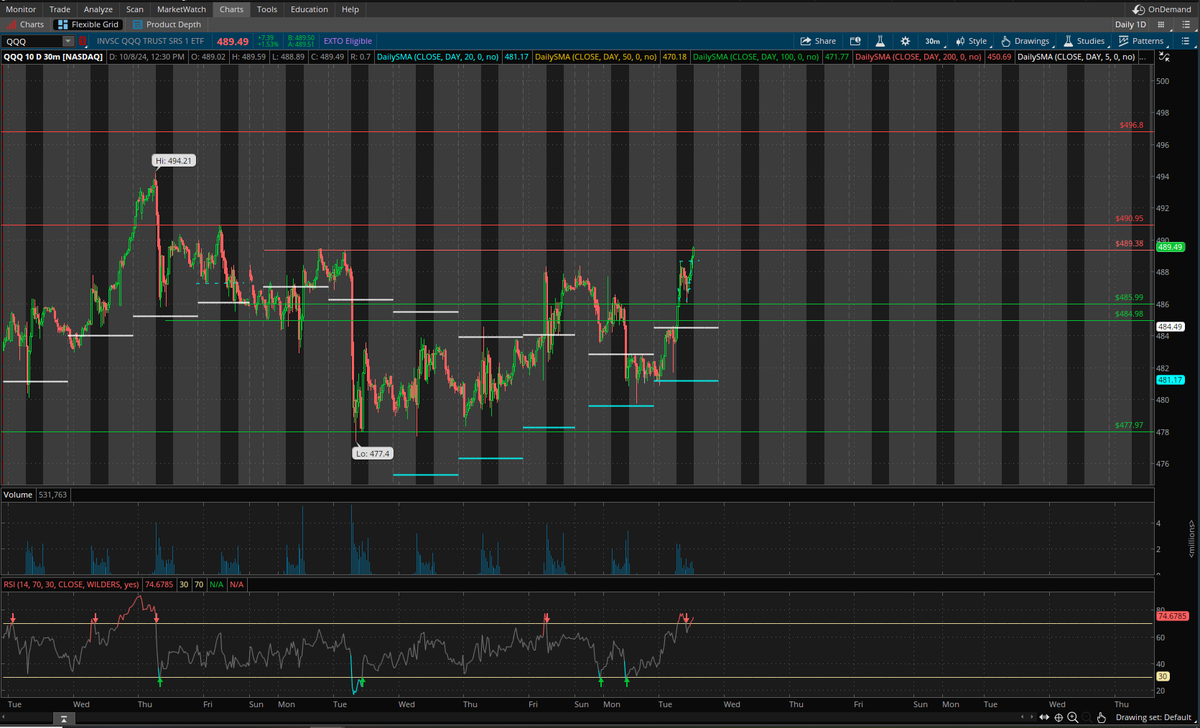Click the chart toolbar list menu icon
1200x728 pixels.
tap(1183, 41)
